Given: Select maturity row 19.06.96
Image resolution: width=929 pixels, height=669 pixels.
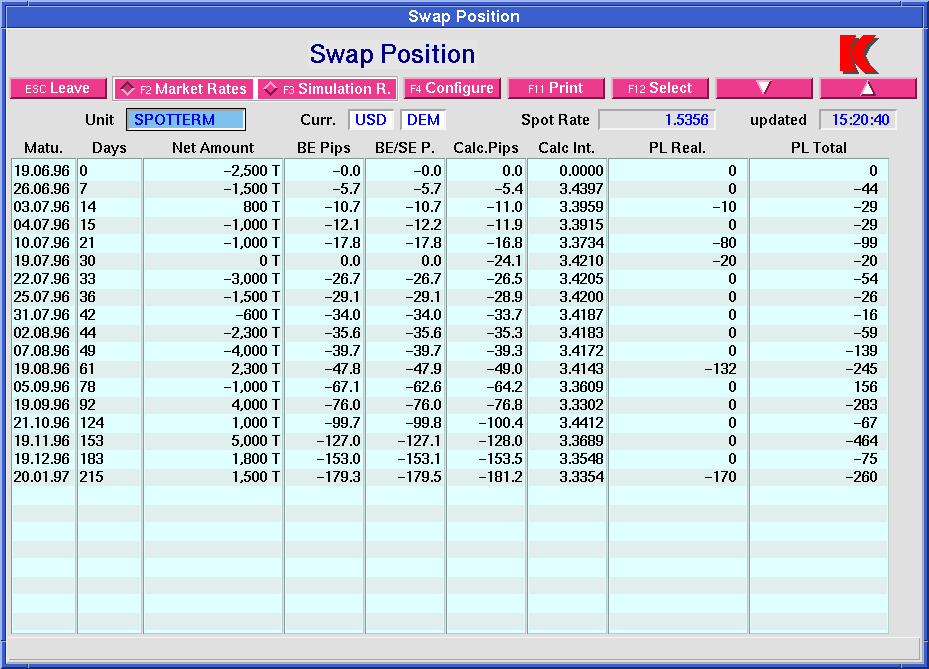Looking at the screenshot, I should pyautogui.click(x=450, y=171).
